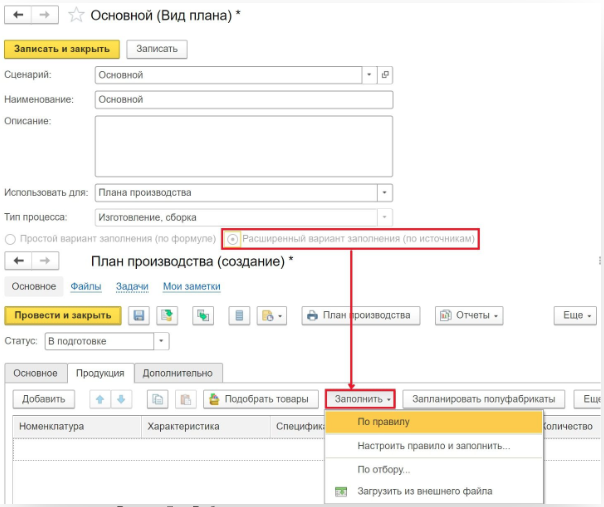Viewport: 604px width, 507px height.
Task: Expand the Использовать для dropdown
Action: pos(384,193)
